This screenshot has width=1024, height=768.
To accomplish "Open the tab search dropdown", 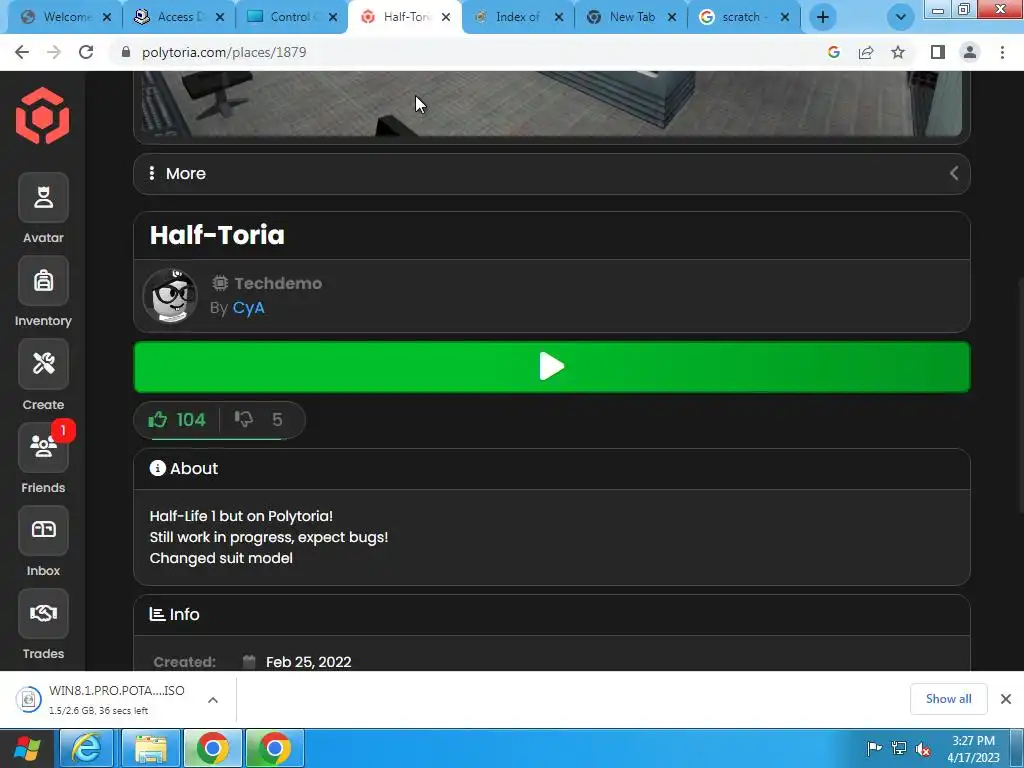I will (x=900, y=17).
